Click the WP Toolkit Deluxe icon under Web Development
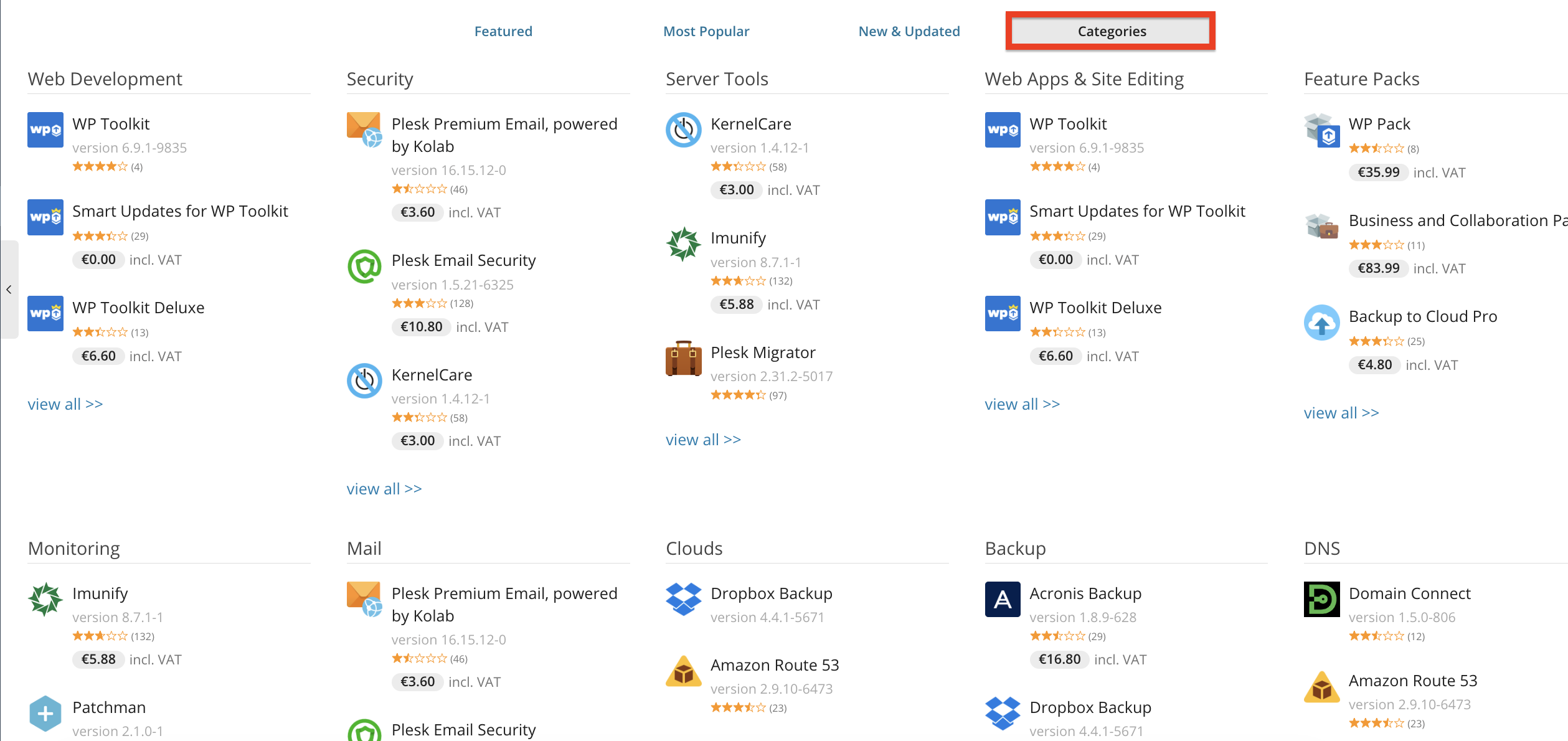 pyautogui.click(x=45, y=313)
